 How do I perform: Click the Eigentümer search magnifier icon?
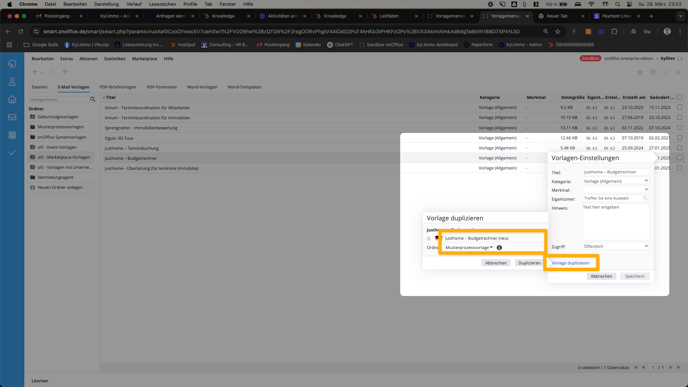pos(645,198)
